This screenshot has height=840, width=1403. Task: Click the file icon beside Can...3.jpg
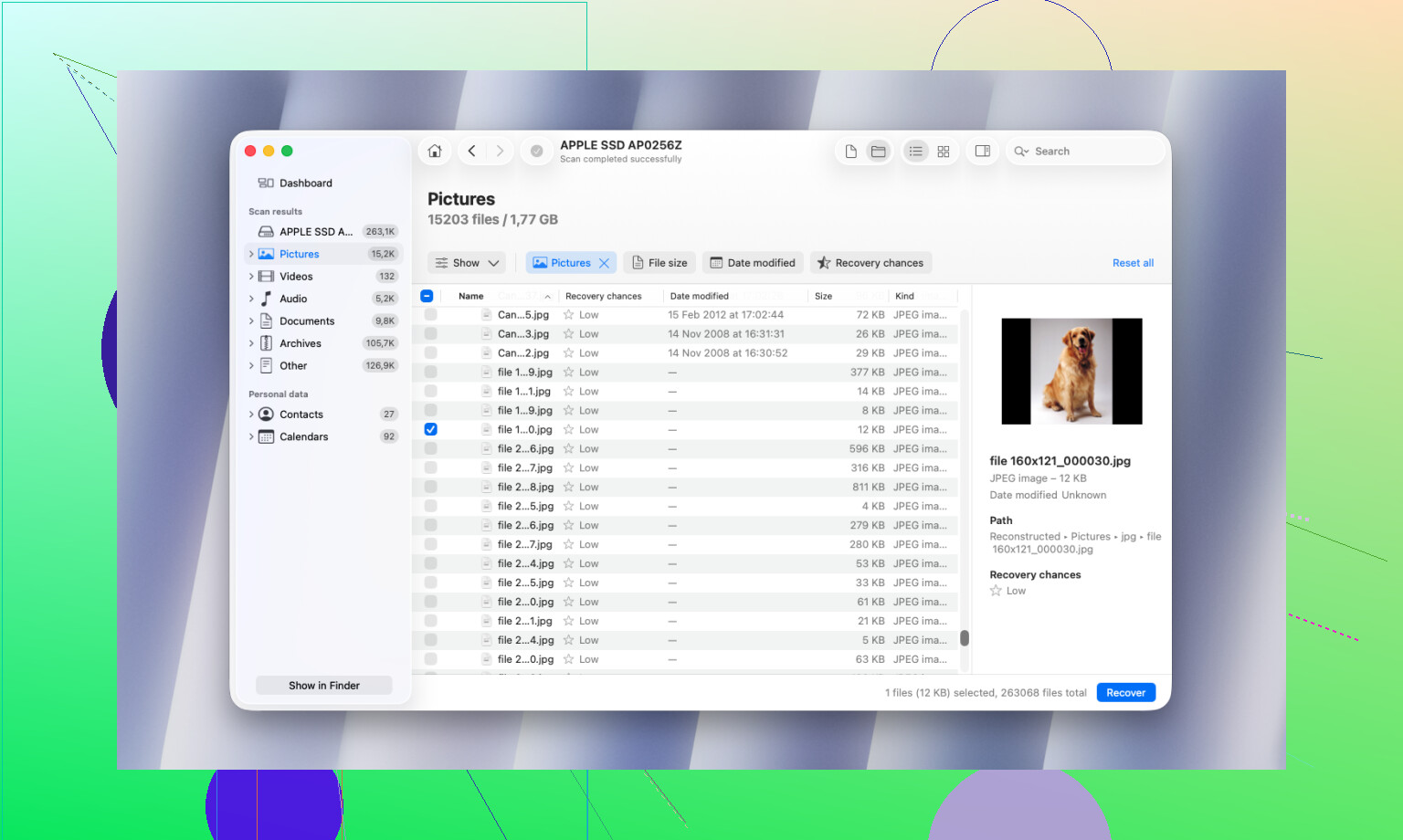[x=487, y=334]
